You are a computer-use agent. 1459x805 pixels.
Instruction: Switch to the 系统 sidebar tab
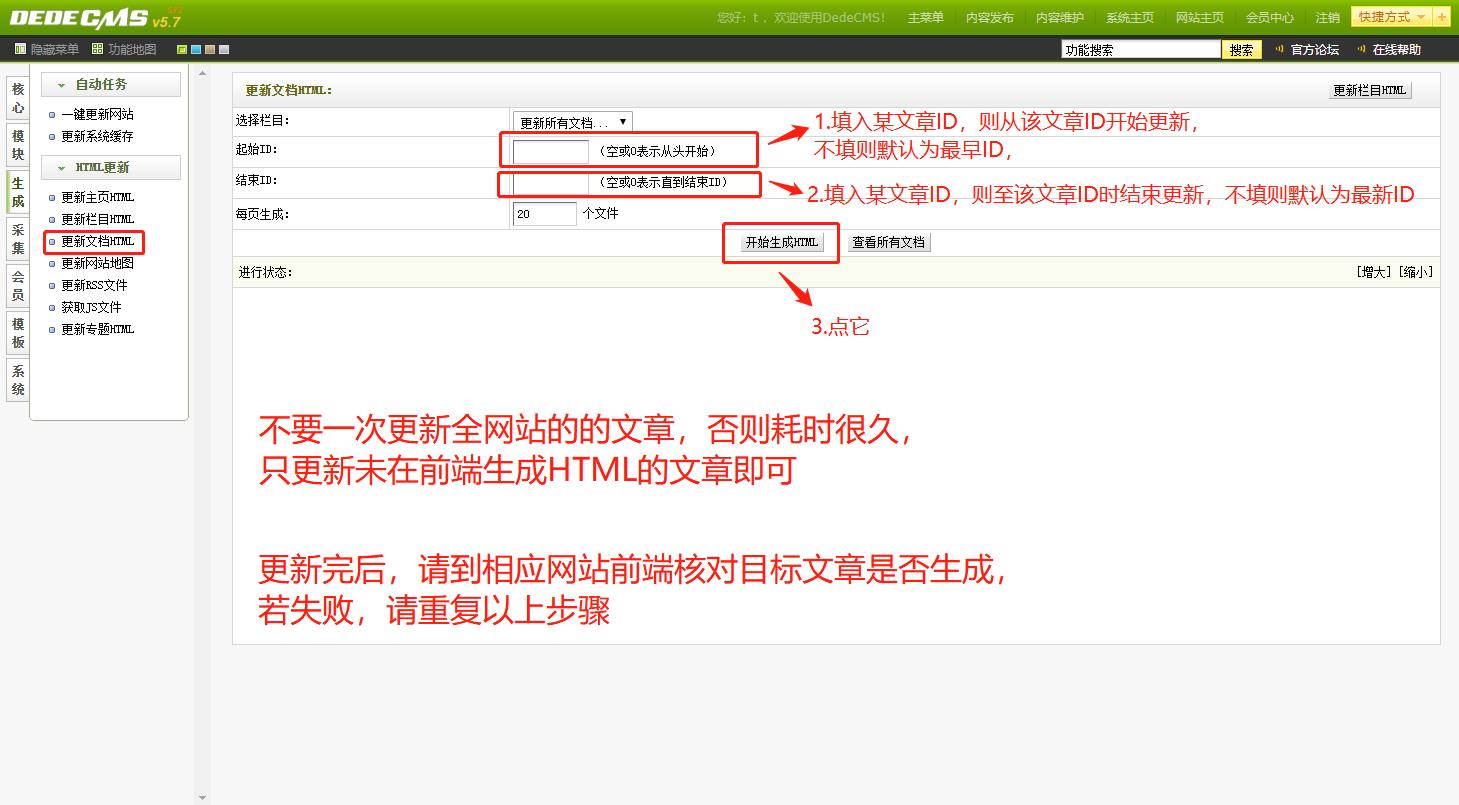(18, 380)
